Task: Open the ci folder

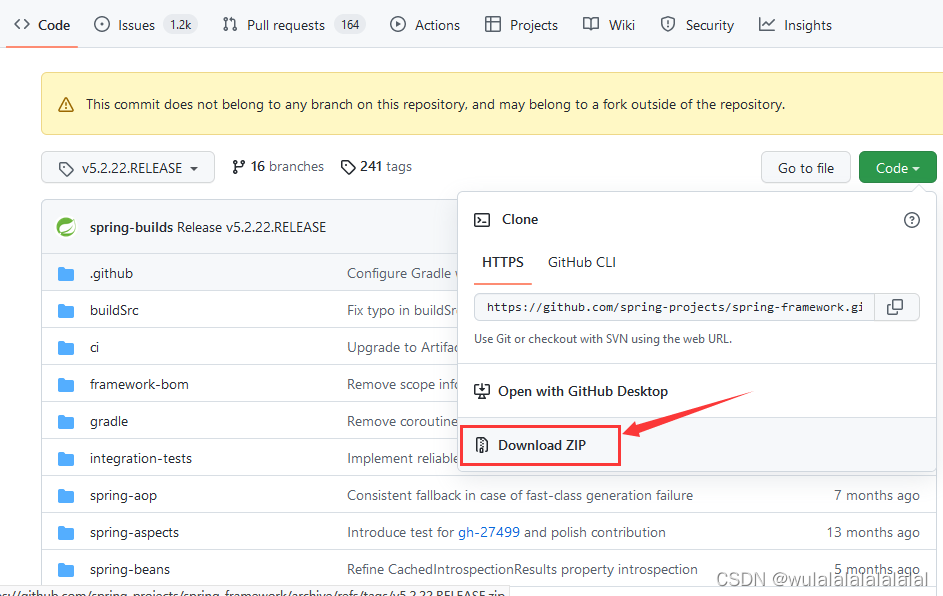Action: pos(94,348)
